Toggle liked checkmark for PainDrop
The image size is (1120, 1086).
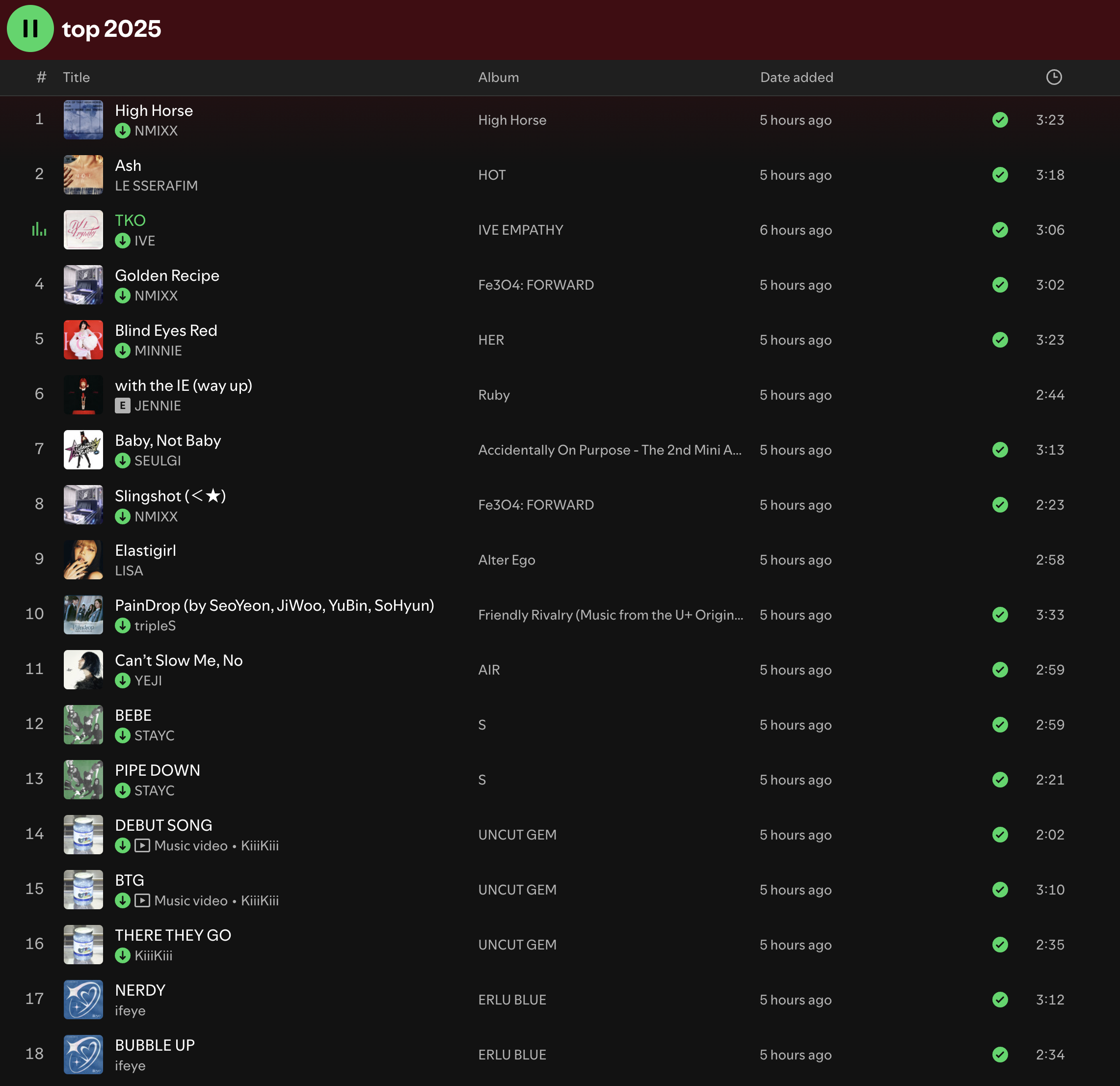[x=1000, y=615]
